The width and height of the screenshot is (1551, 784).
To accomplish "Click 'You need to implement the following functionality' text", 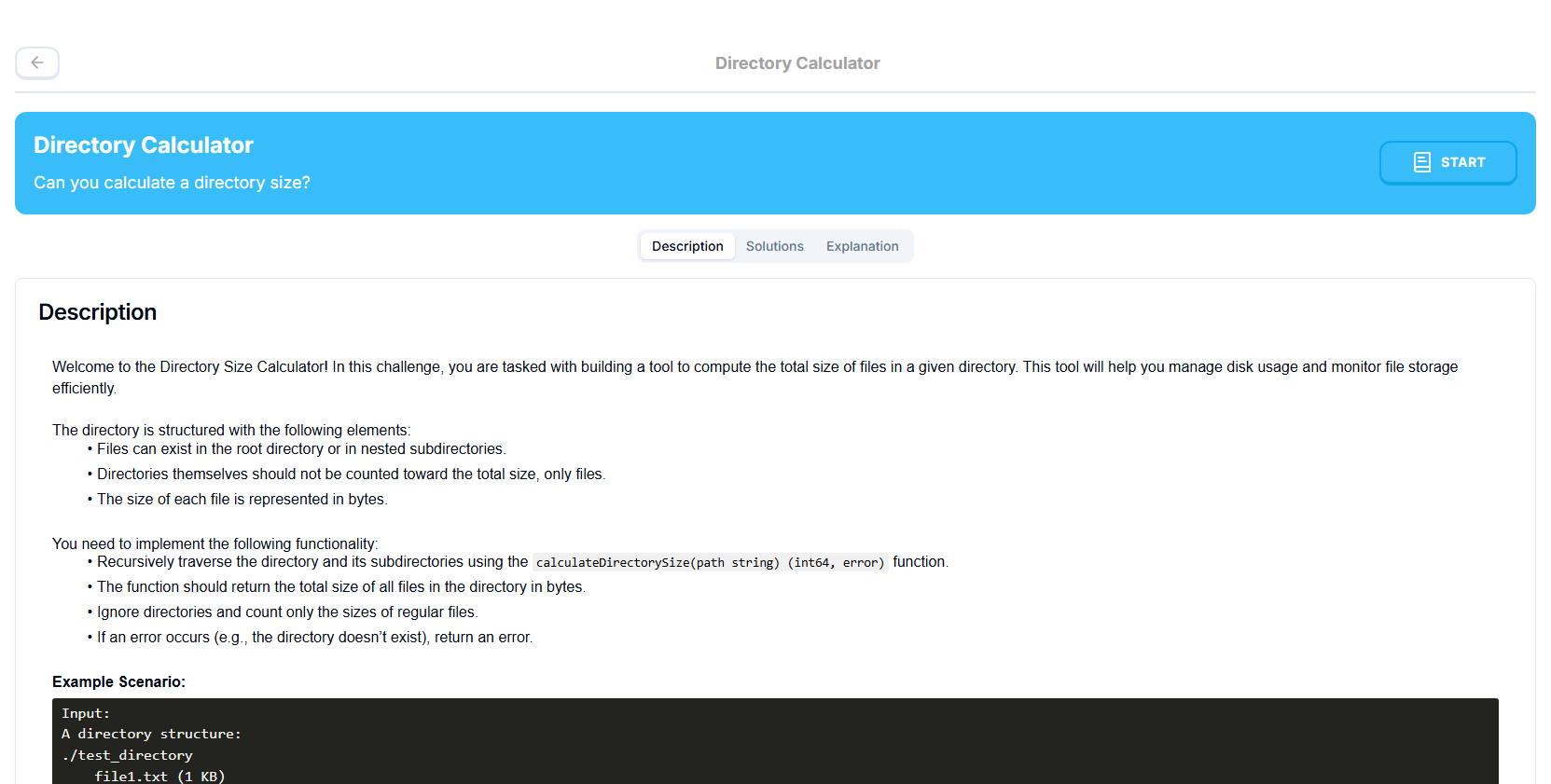I will pyautogui.click(x=215, y=543).
